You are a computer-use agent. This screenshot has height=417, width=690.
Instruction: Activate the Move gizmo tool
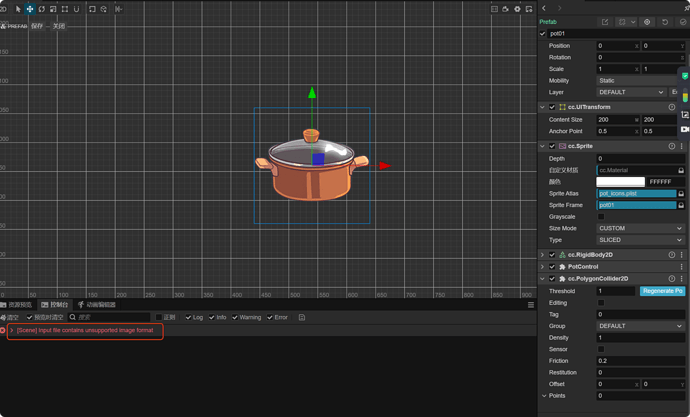coord(29,9)
